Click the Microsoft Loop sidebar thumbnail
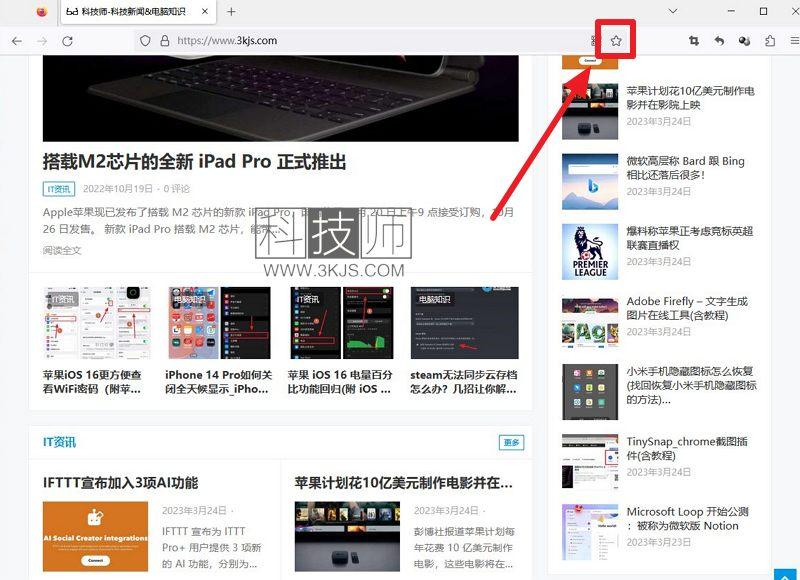The height and width of the screenshot is (580, 800). 590,532
